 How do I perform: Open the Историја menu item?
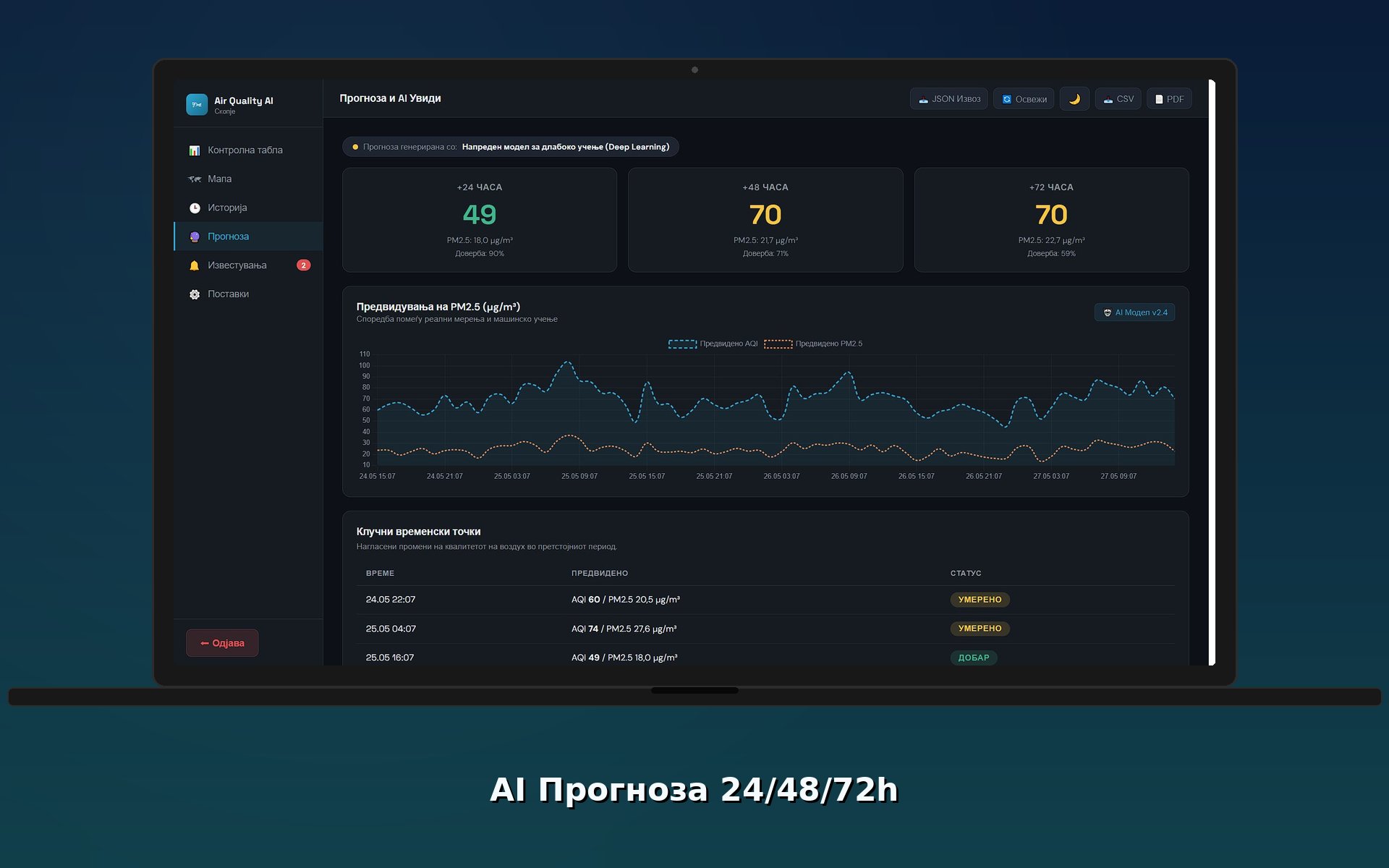pos(248,208)
